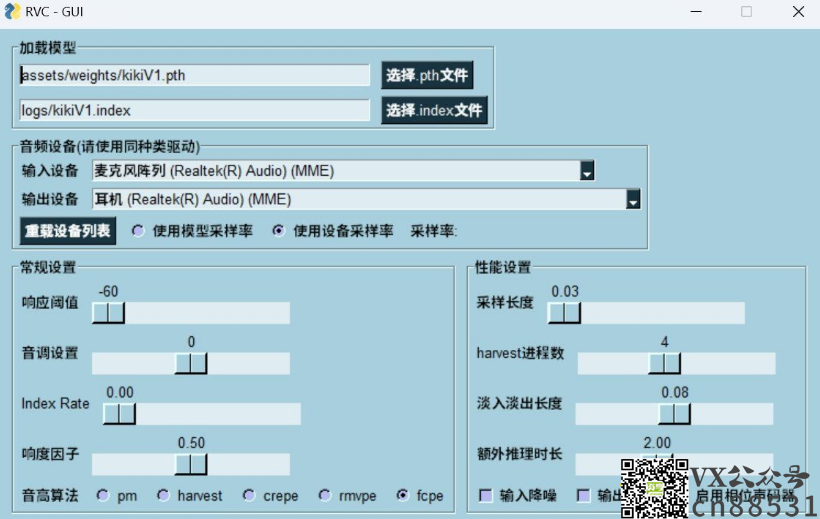The image size is (820, 519).
Task: Minimize the RVC - GUI window
Action: tap(696, 12)
